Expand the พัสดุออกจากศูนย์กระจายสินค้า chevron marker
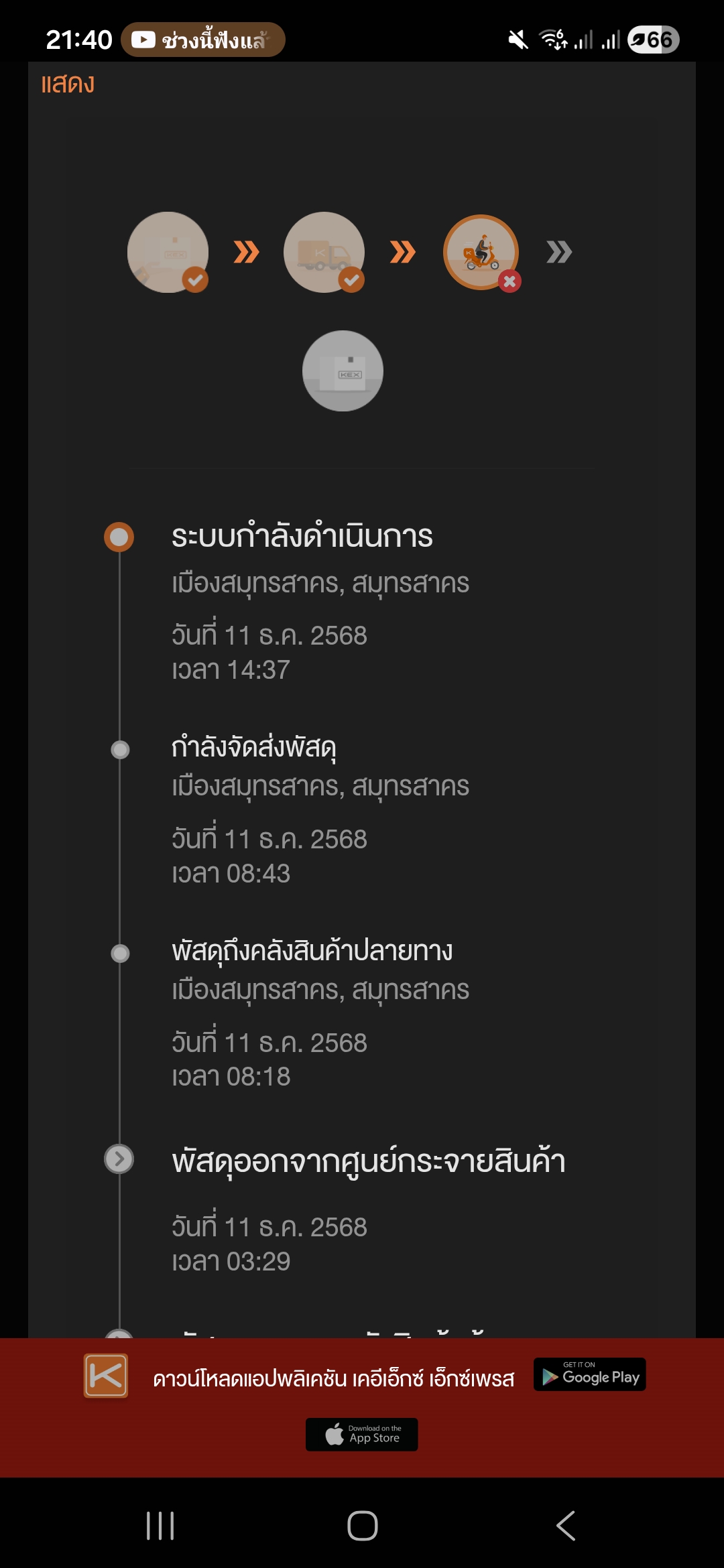Image resolution: width=724 pixels, height=1568 pixels. point(119,1159)
